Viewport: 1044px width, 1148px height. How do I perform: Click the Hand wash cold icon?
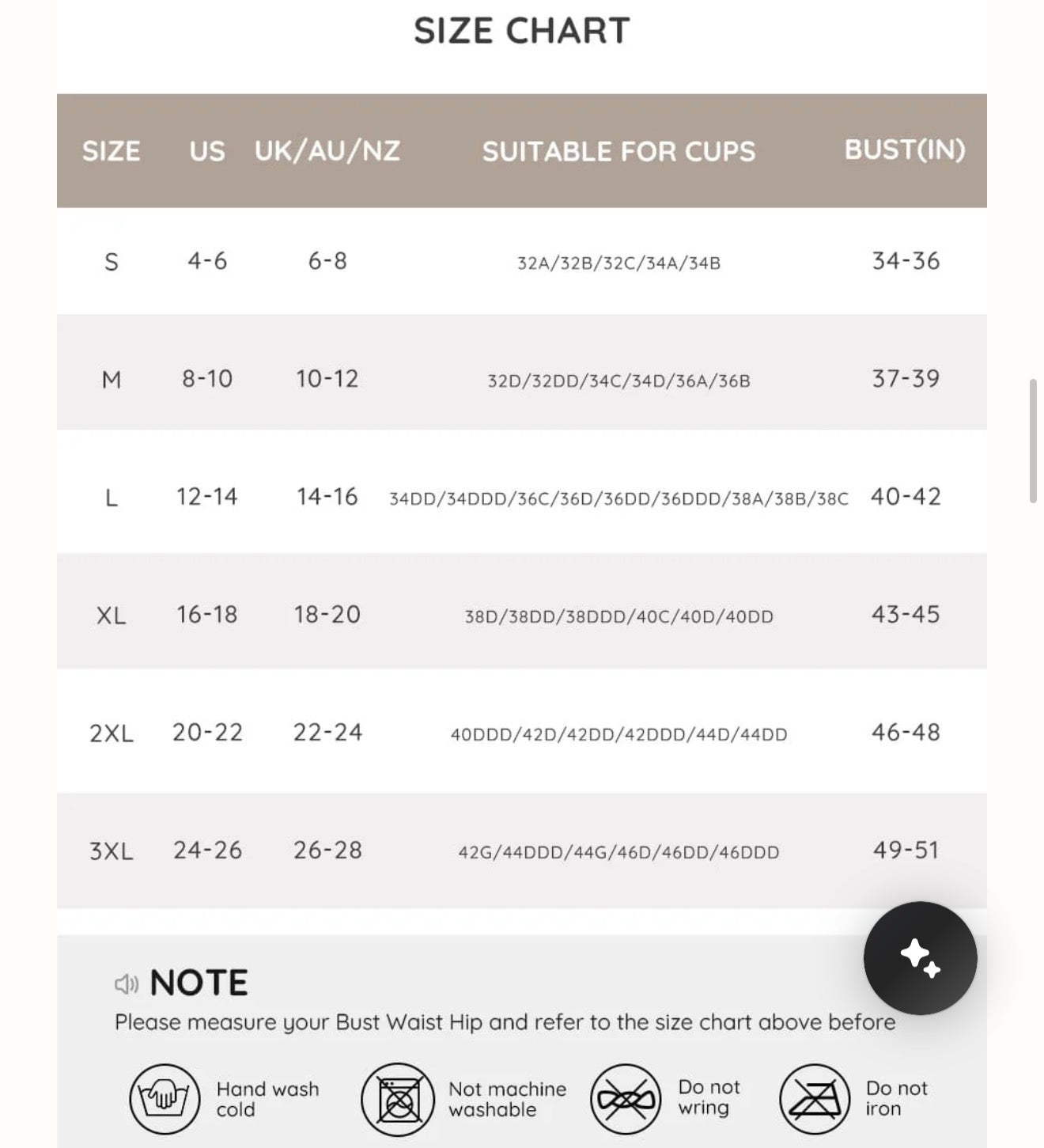(x=165, y=1099)
